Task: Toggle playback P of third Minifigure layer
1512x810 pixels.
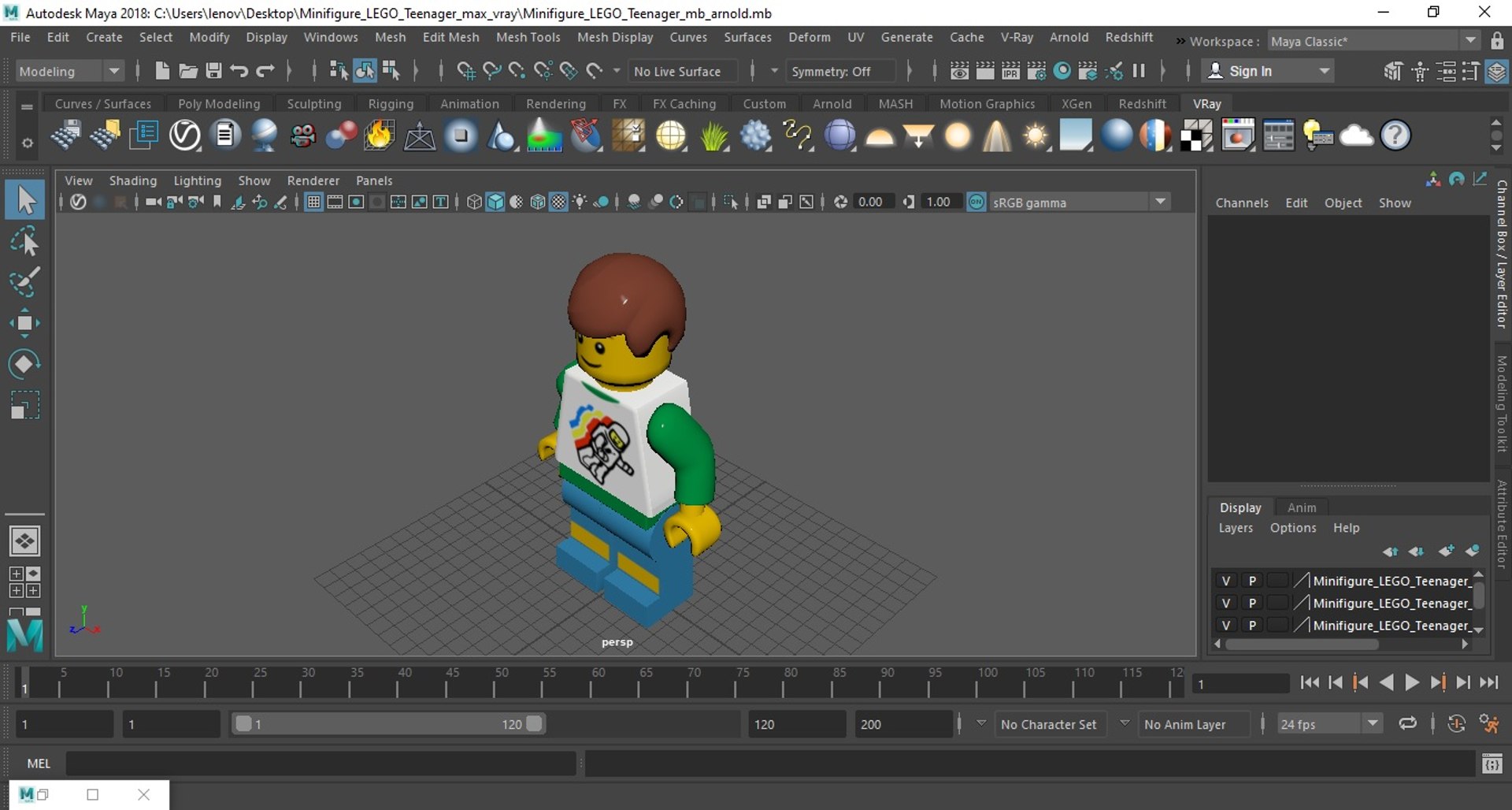Action: tap(1252, 625)
